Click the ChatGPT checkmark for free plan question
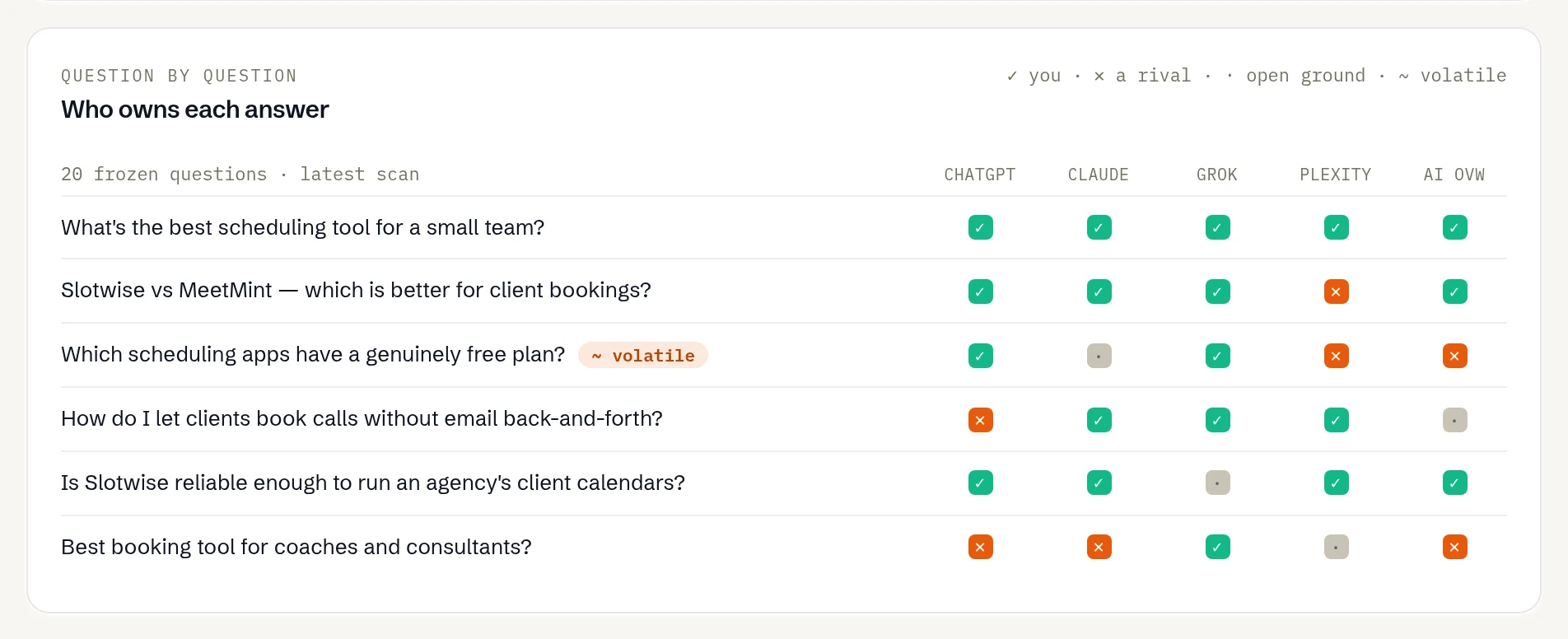 980,356
